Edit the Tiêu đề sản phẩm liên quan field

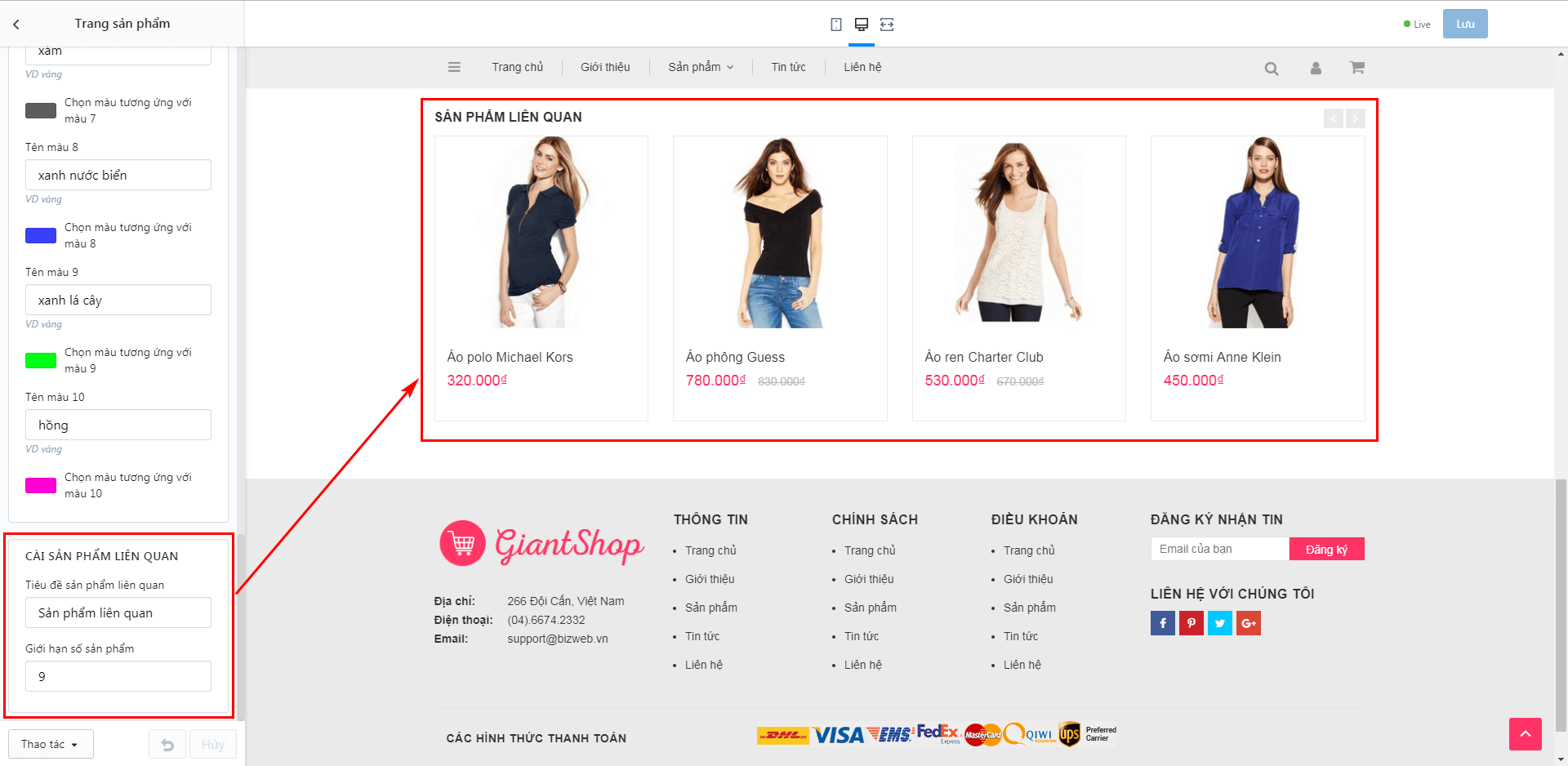(118, 612)
